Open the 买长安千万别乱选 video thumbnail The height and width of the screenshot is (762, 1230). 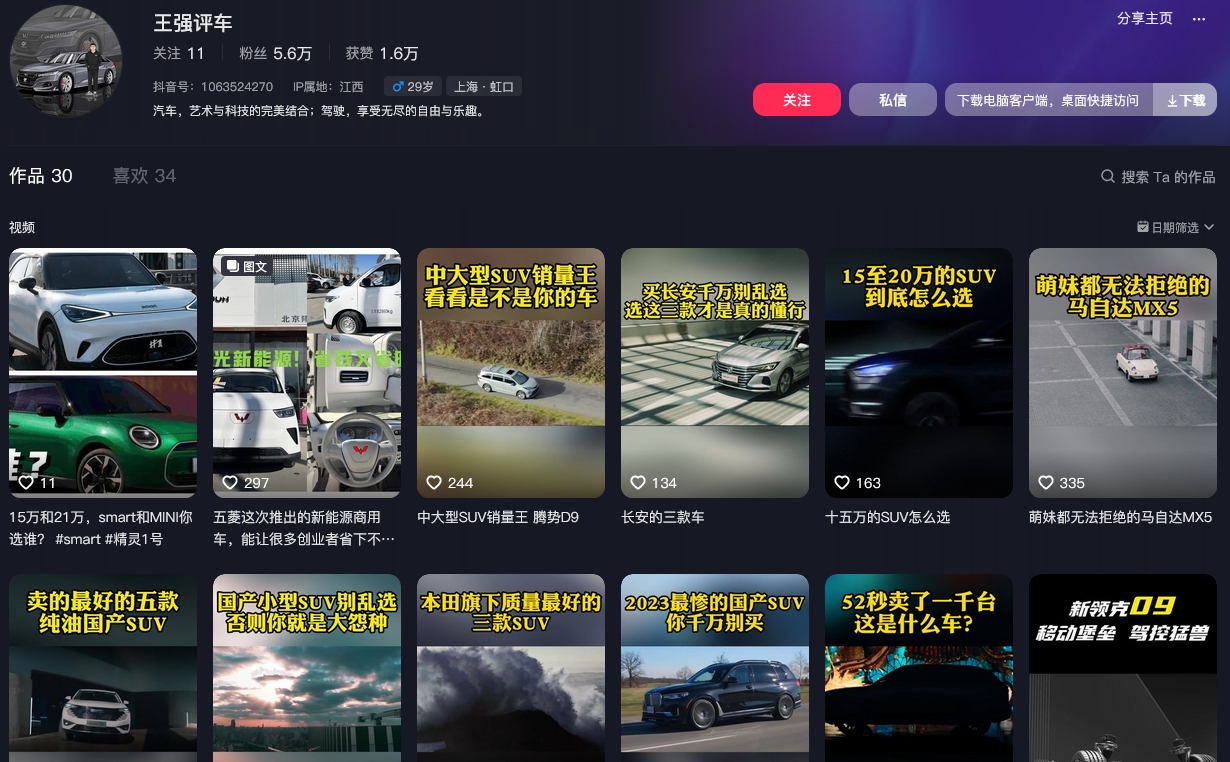(715, 373)
